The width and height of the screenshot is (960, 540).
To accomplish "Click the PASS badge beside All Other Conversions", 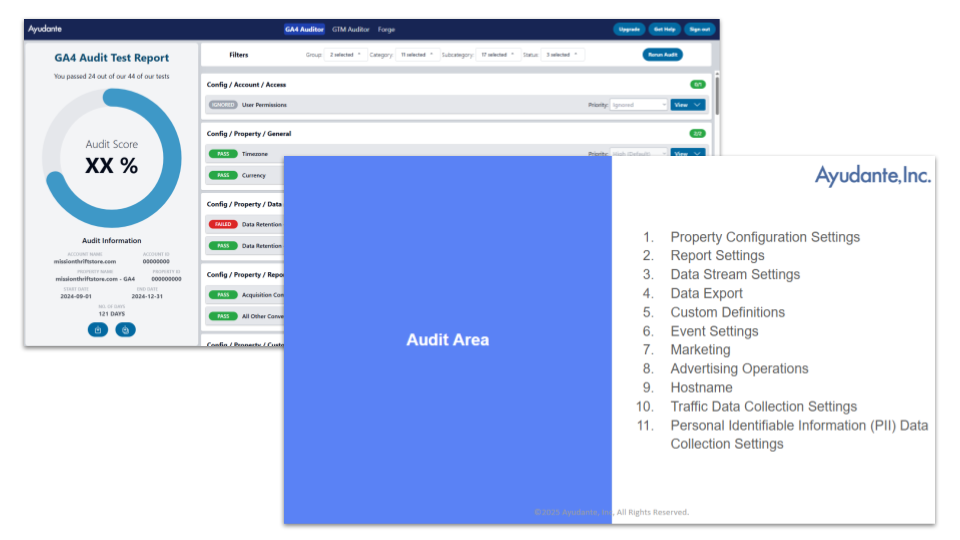I will (223, 316).
